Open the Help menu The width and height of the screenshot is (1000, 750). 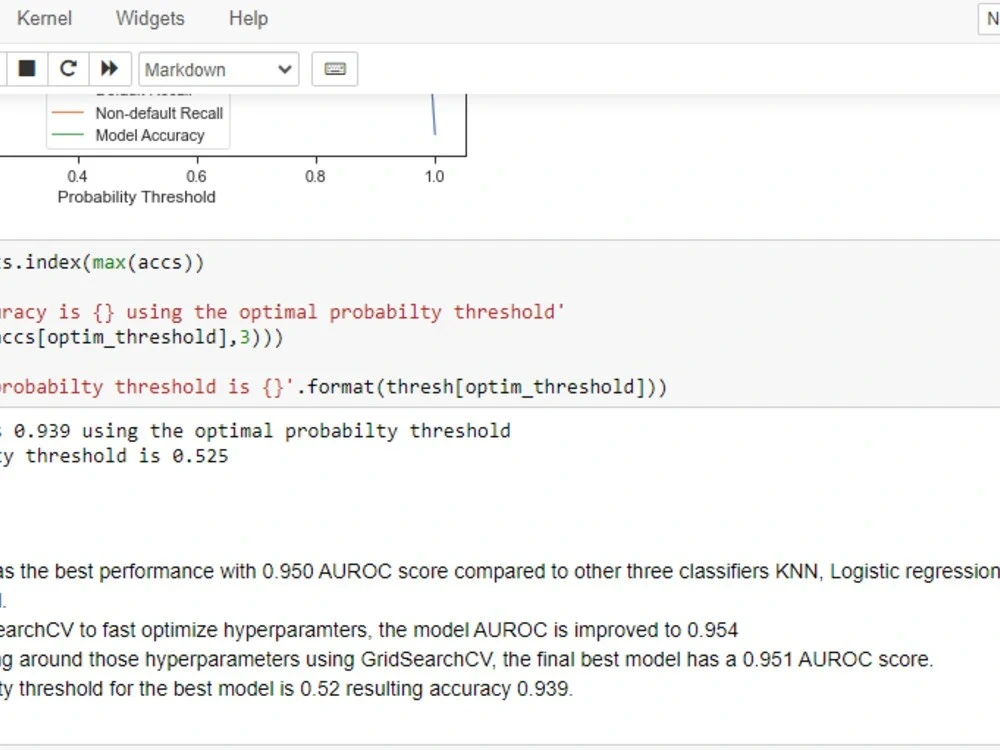pos(248,18)
